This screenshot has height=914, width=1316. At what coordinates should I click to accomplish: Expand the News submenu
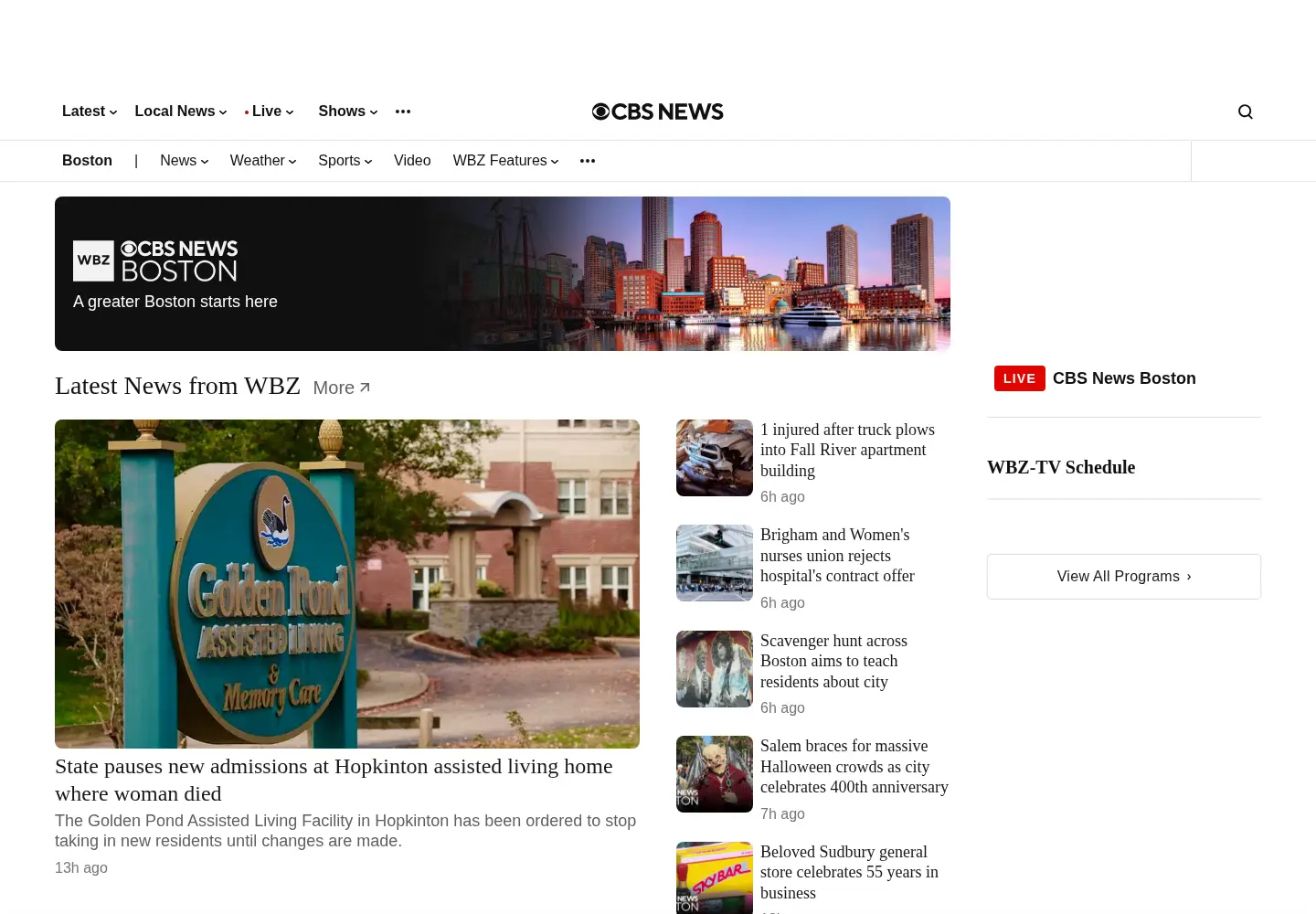[x=185, y=161]
